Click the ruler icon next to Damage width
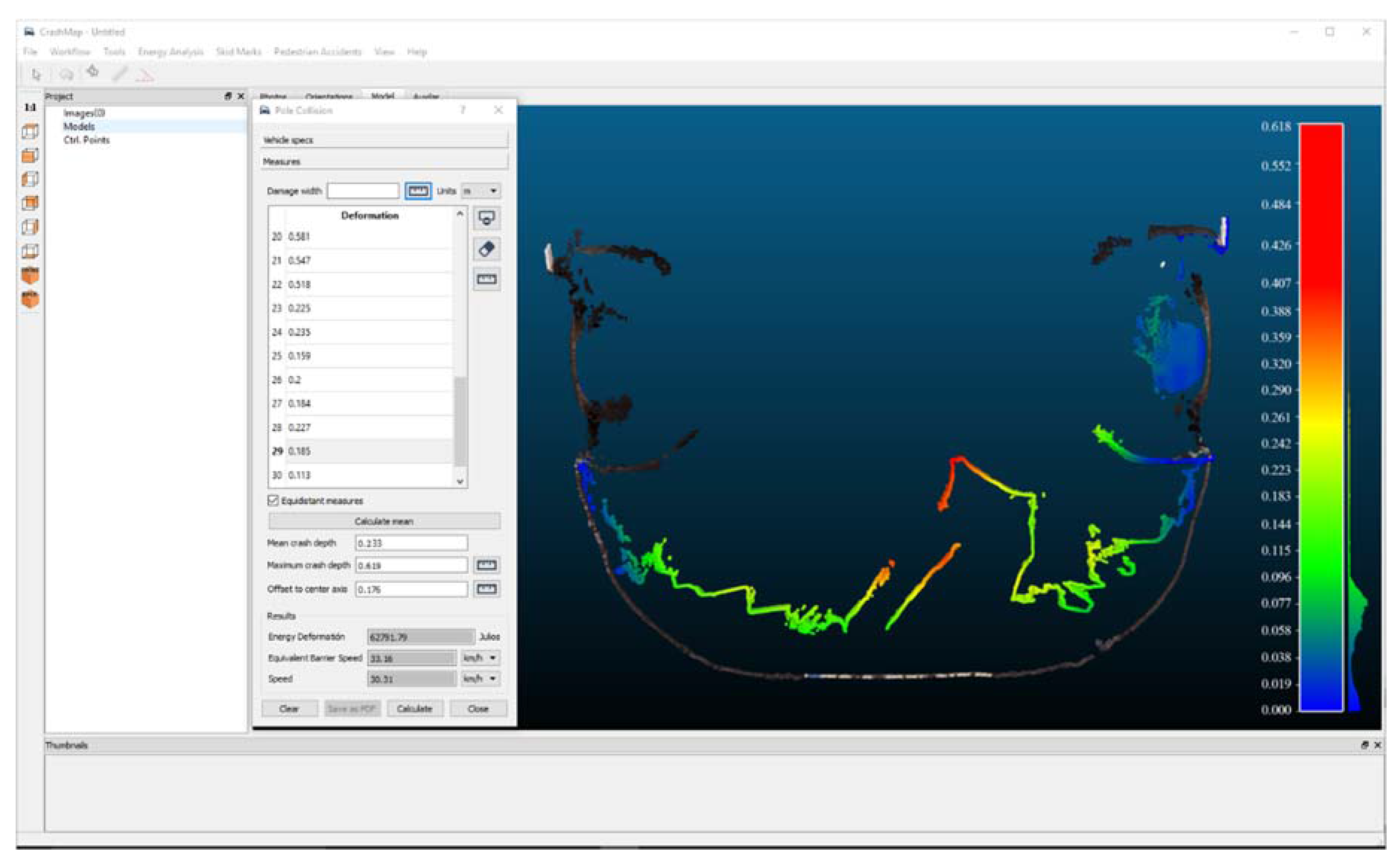The height and width of the screenshot is (866, 1400). click(x=418, y=191)
